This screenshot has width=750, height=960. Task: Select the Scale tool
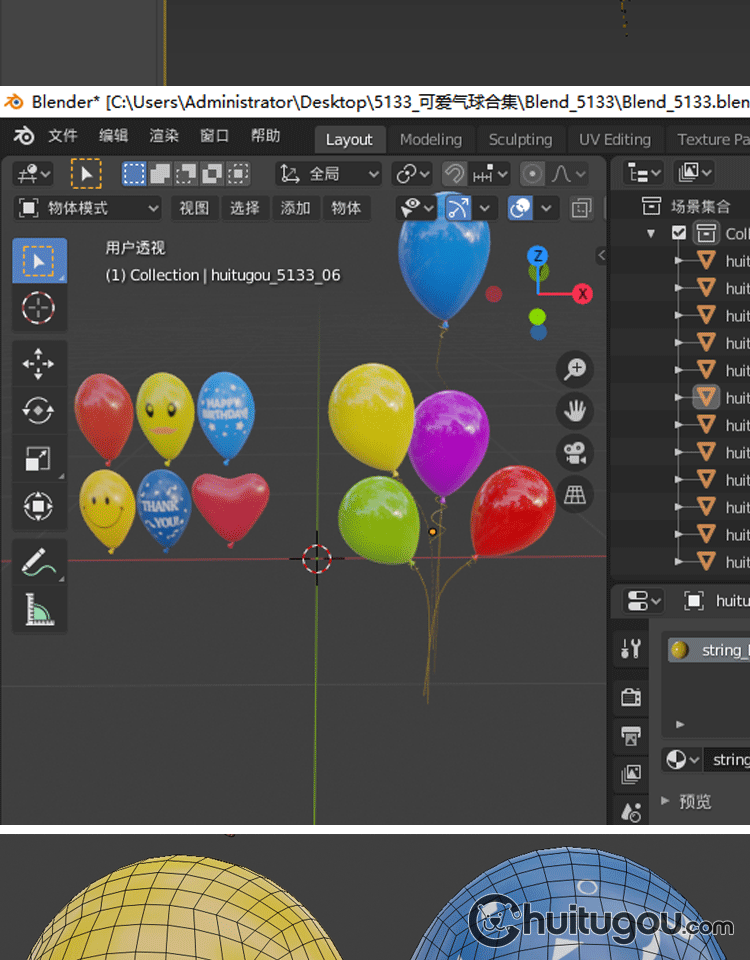(38, 459)
